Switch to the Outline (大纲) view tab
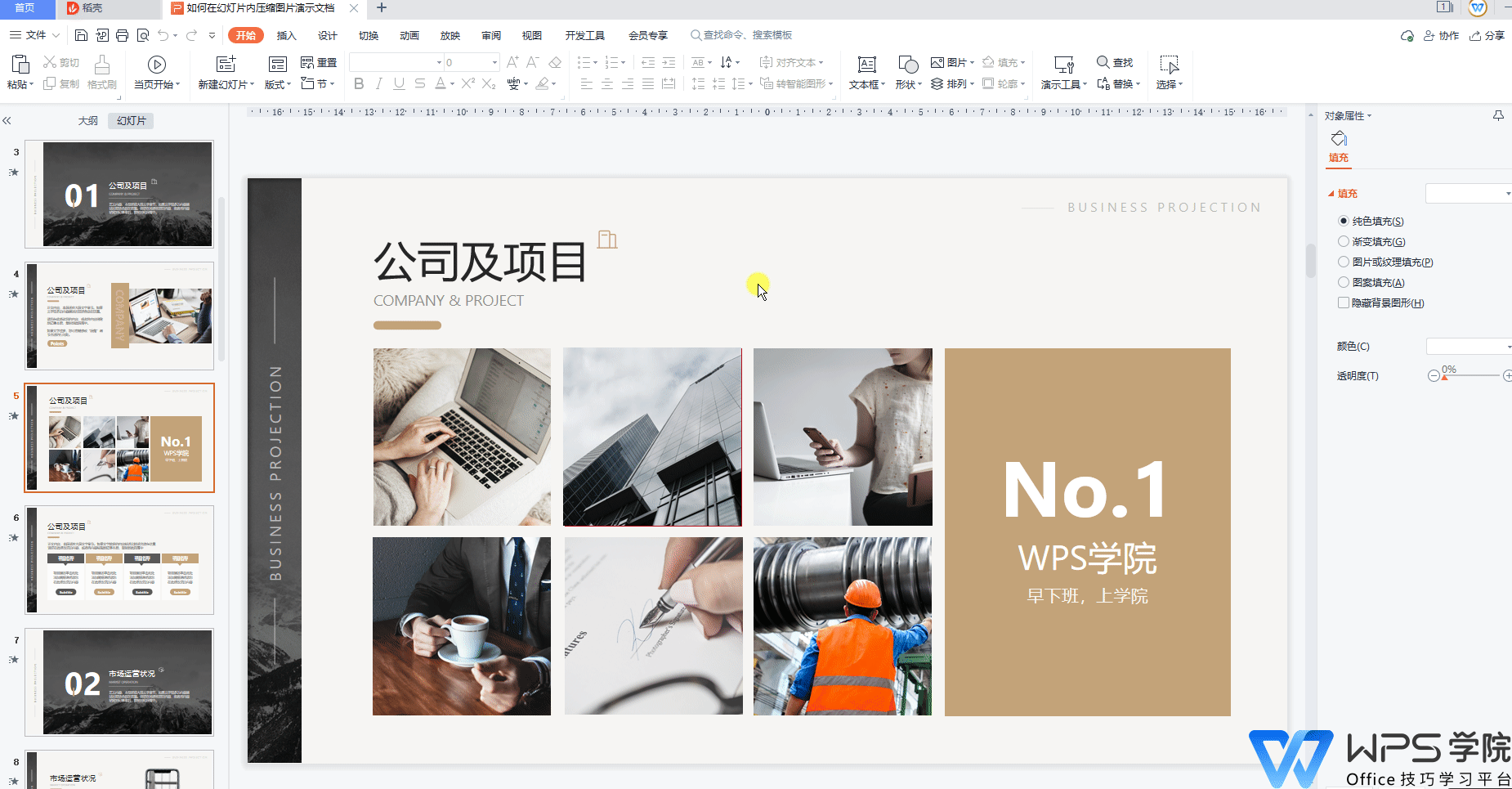 pos(88,121)
